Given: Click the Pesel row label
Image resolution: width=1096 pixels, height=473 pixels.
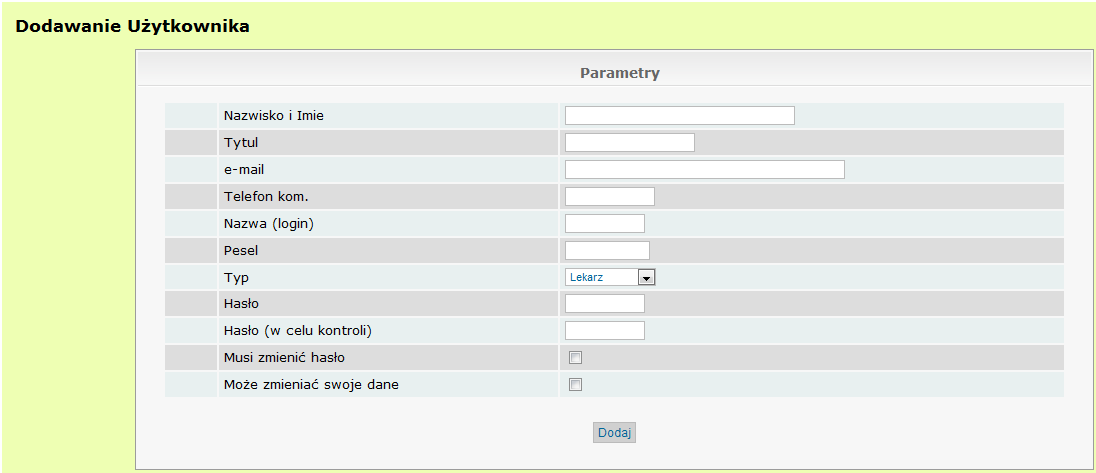Looking at the screenshot, I should point(240,250).
